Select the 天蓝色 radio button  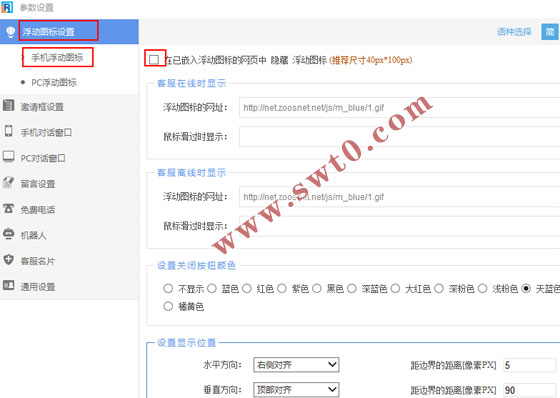pos(526,288)
